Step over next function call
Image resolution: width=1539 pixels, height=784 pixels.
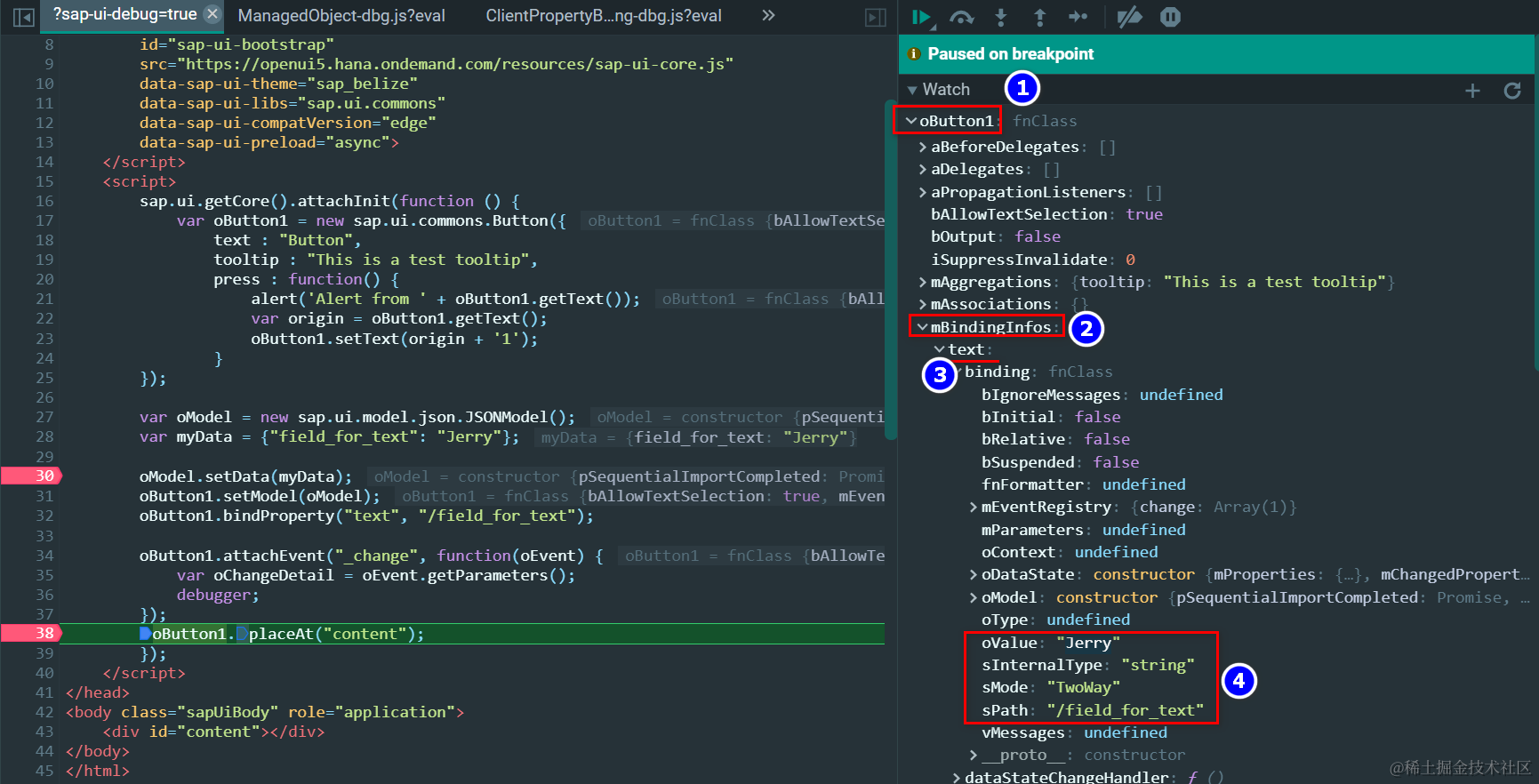[x=961, y=17]
